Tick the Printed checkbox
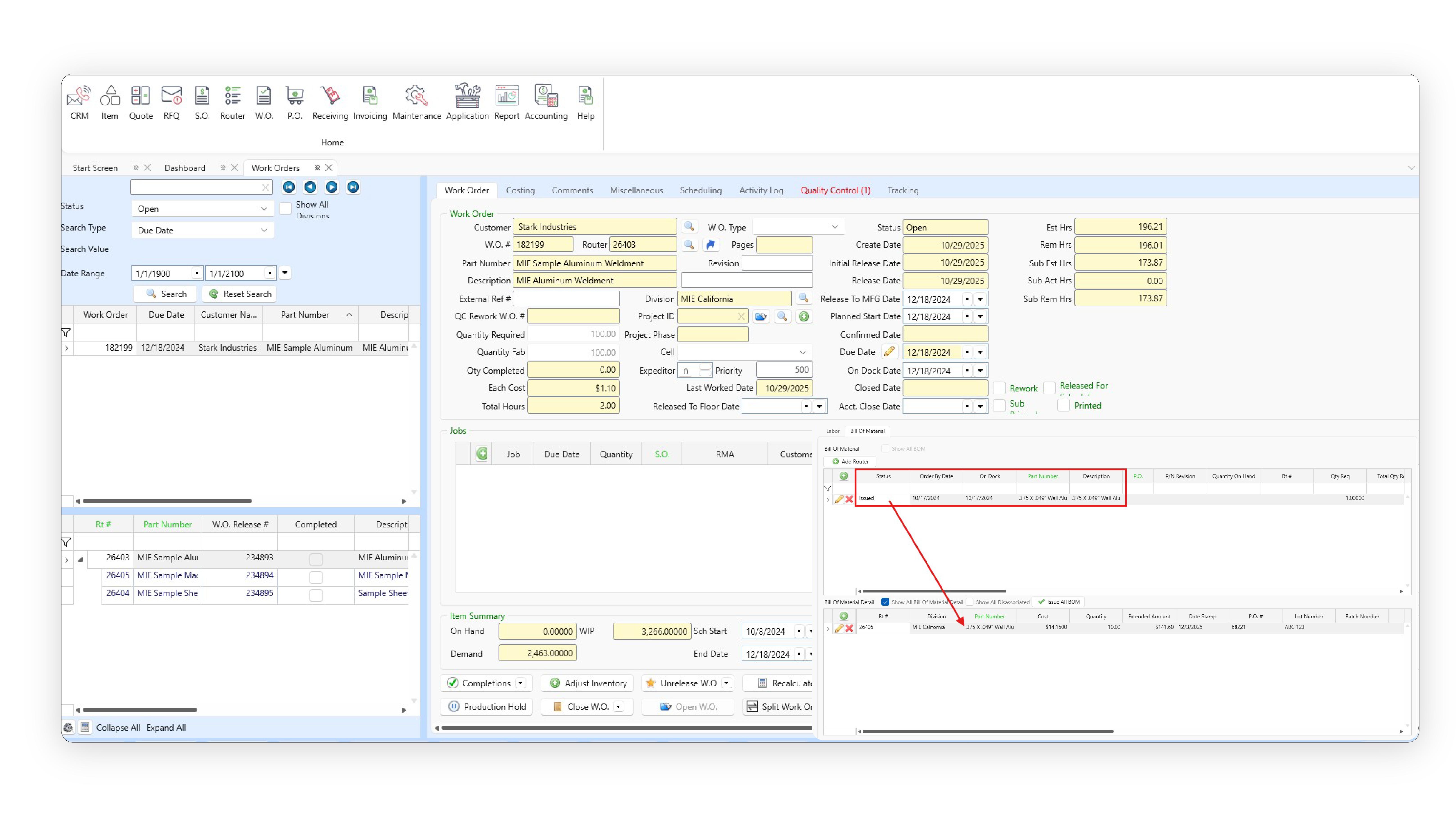 pos(1063,405)
